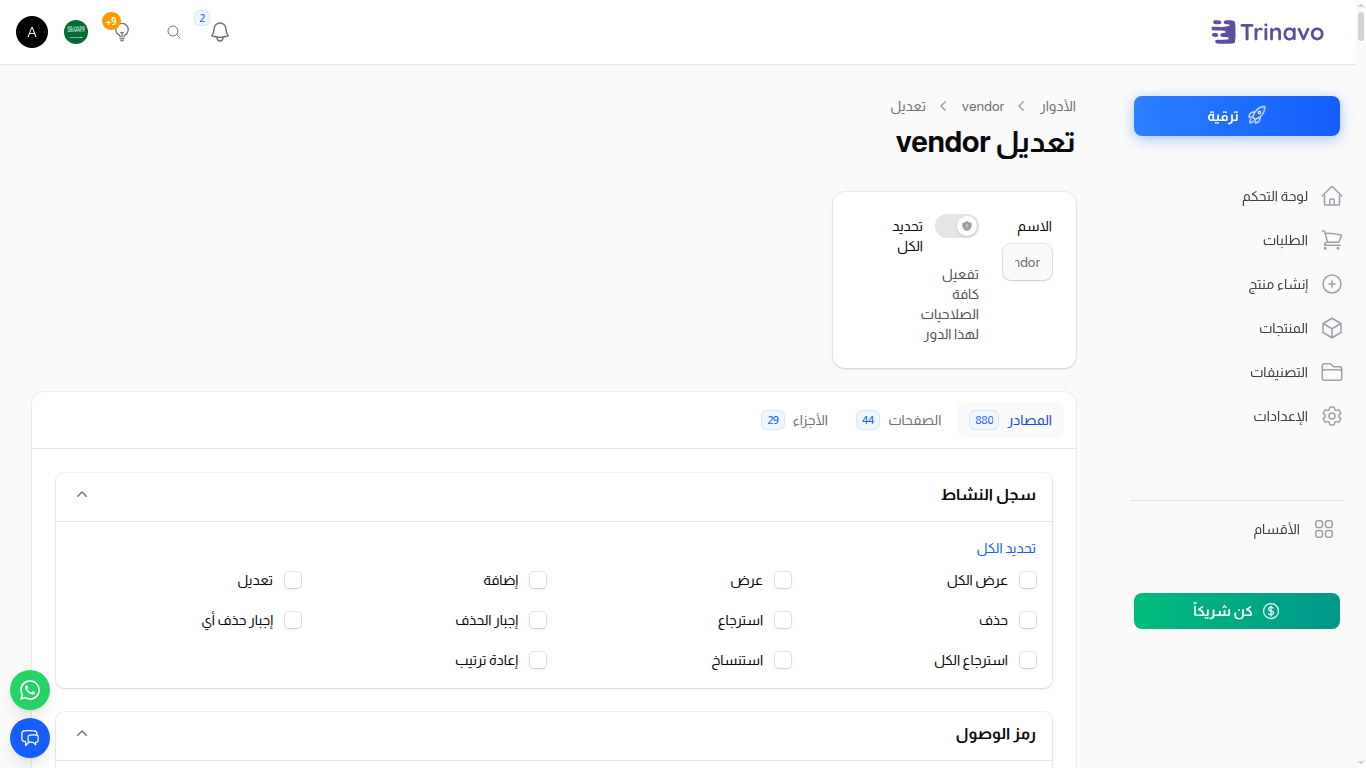Click the search magnifier icon

click(x=174, y=32)
